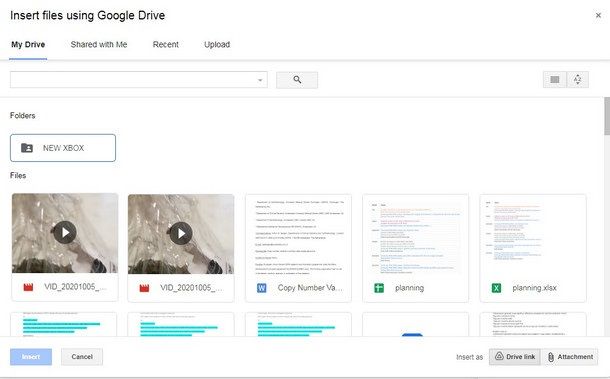Select the planning spreadsheet preview
Screen dimensions: 610x379
pyautogui.click(x=415, y=235)
